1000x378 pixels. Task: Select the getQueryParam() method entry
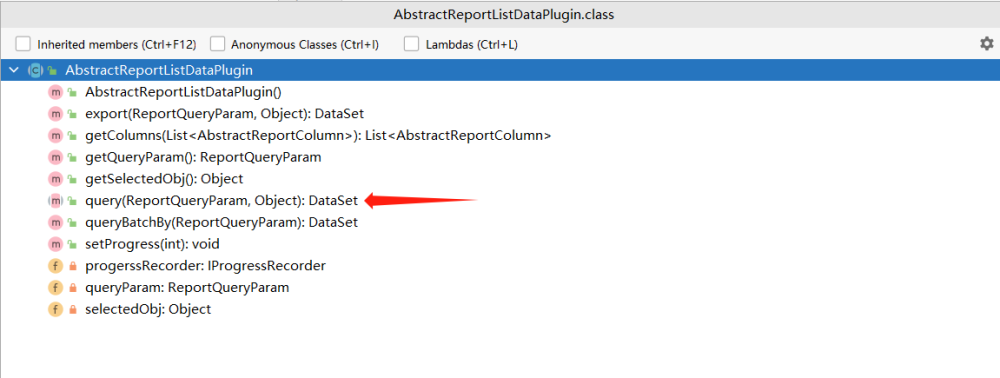(x=203, y=157)
